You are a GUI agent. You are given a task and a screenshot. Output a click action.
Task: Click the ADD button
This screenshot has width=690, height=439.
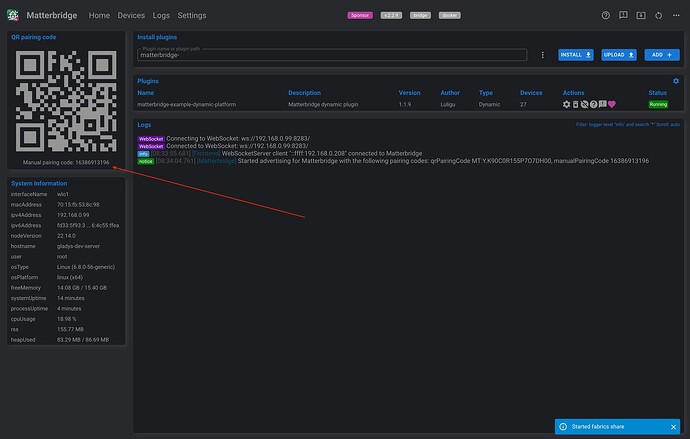(662, 55)
